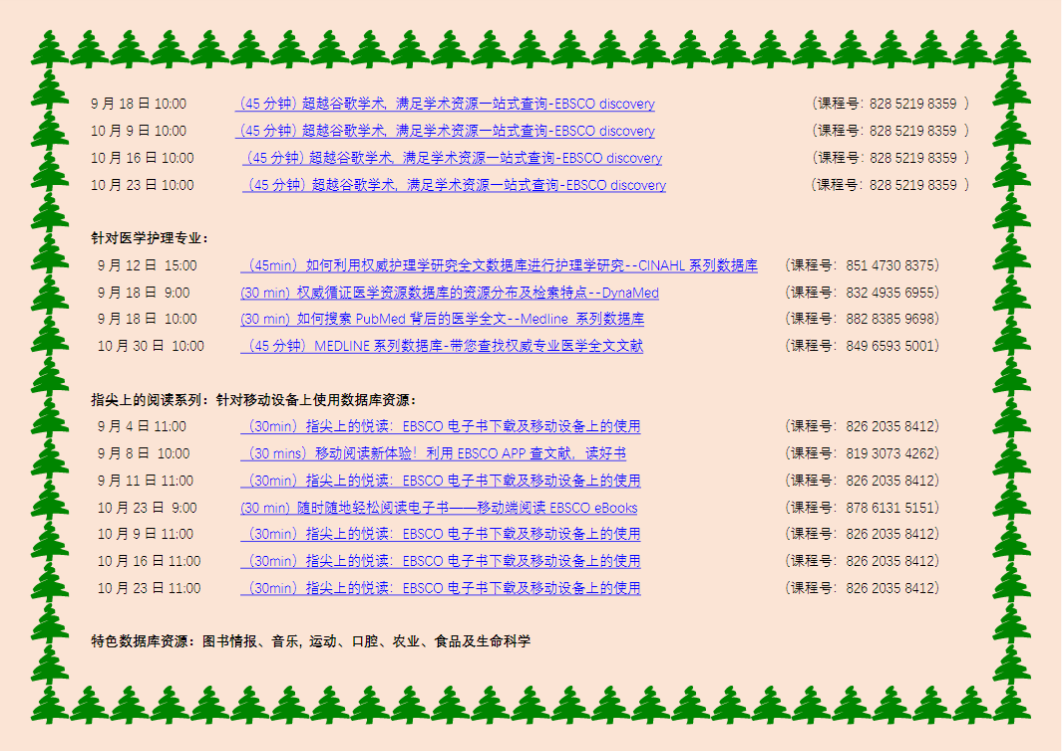Click the PubMed Medline 系列数据库 link
This screenshot has width=1062, height=751.
click(x=441, y=319)
